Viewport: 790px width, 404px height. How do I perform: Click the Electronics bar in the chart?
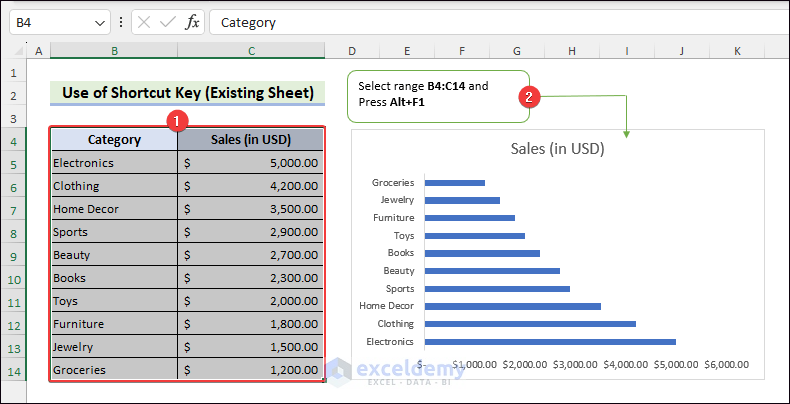click(x=550, y=341)
